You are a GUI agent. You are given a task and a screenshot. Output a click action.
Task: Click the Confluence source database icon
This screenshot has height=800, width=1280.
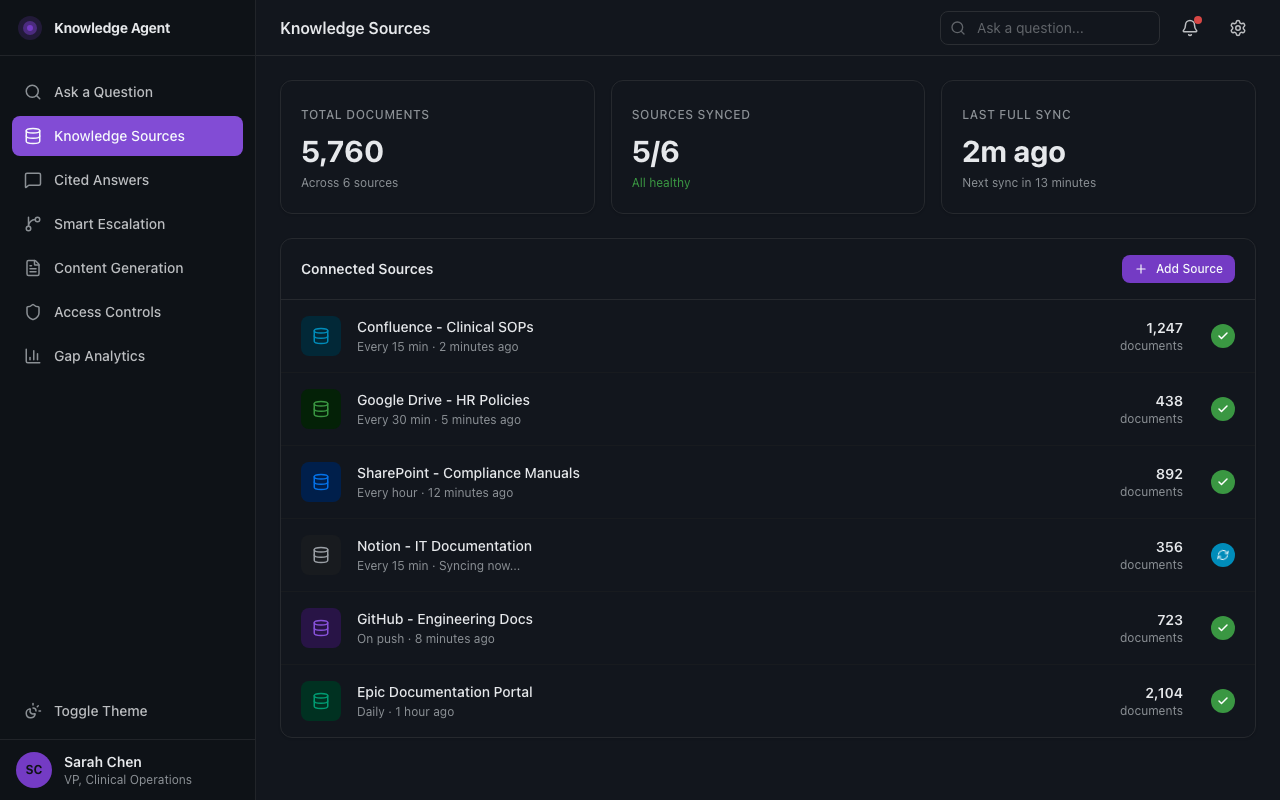[x=320, y=336]
